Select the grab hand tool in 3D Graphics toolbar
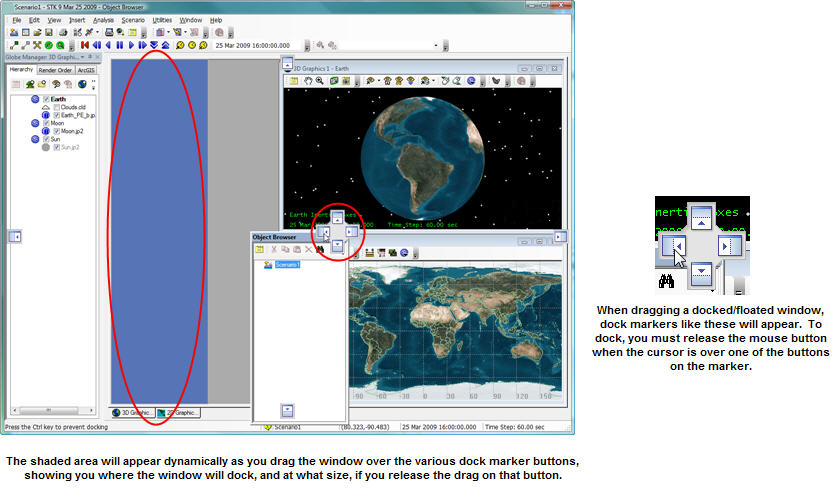 point(310,80)
